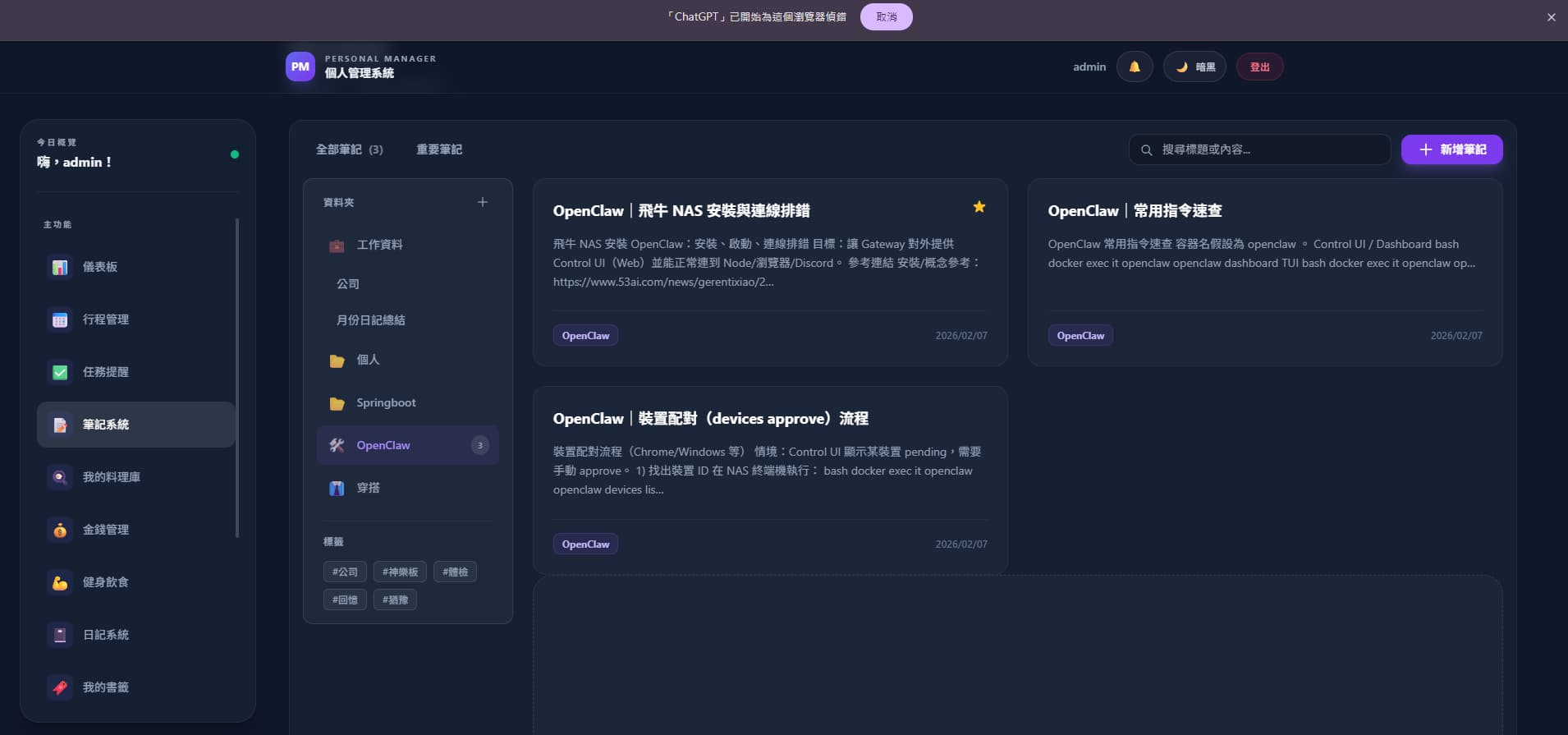This screenshot has height=735, width=1568.
Task: Click the 登出 logout button
Action: point(1260,67)
